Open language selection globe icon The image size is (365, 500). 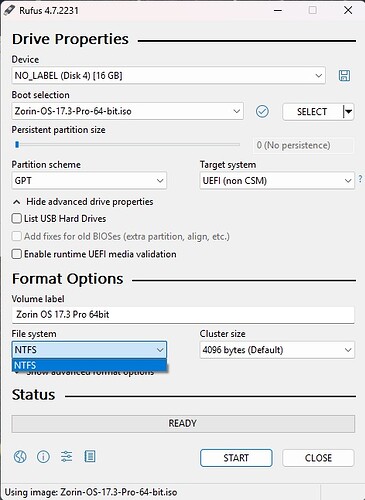click(20, 457)
